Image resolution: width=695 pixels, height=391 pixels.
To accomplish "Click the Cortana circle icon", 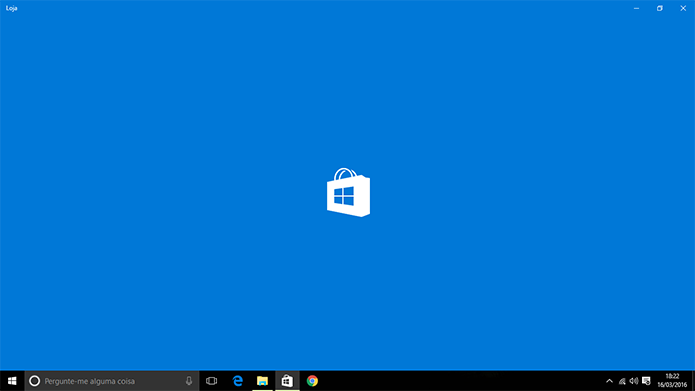I will click(x=35, y=381).
